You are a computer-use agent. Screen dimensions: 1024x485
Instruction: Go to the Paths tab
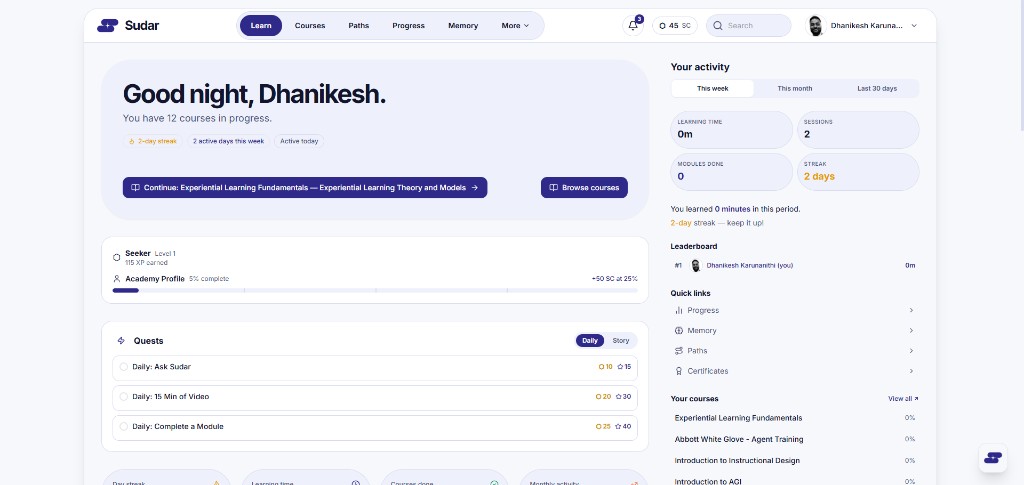pos(359,25)
